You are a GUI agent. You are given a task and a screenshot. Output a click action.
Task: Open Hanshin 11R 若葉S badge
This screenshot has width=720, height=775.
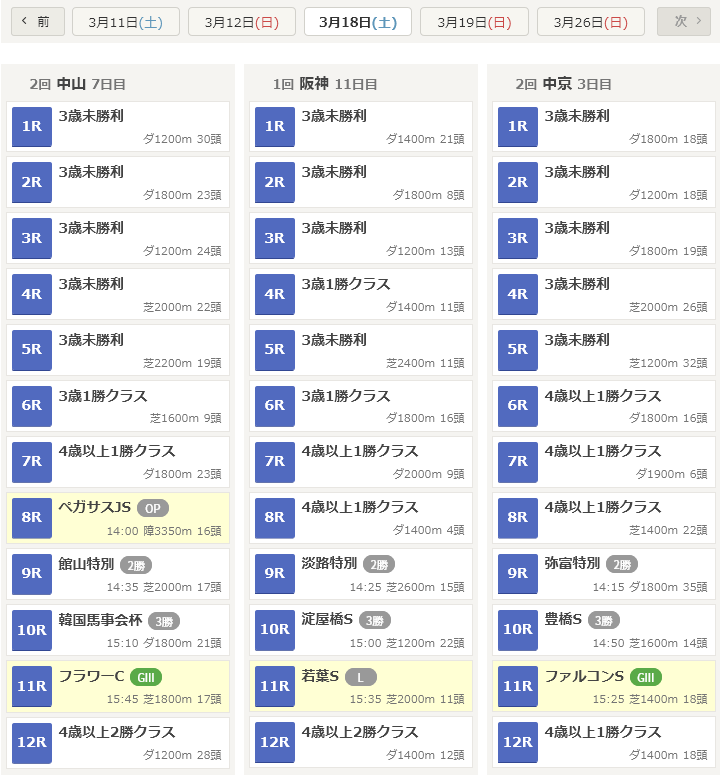275,686
